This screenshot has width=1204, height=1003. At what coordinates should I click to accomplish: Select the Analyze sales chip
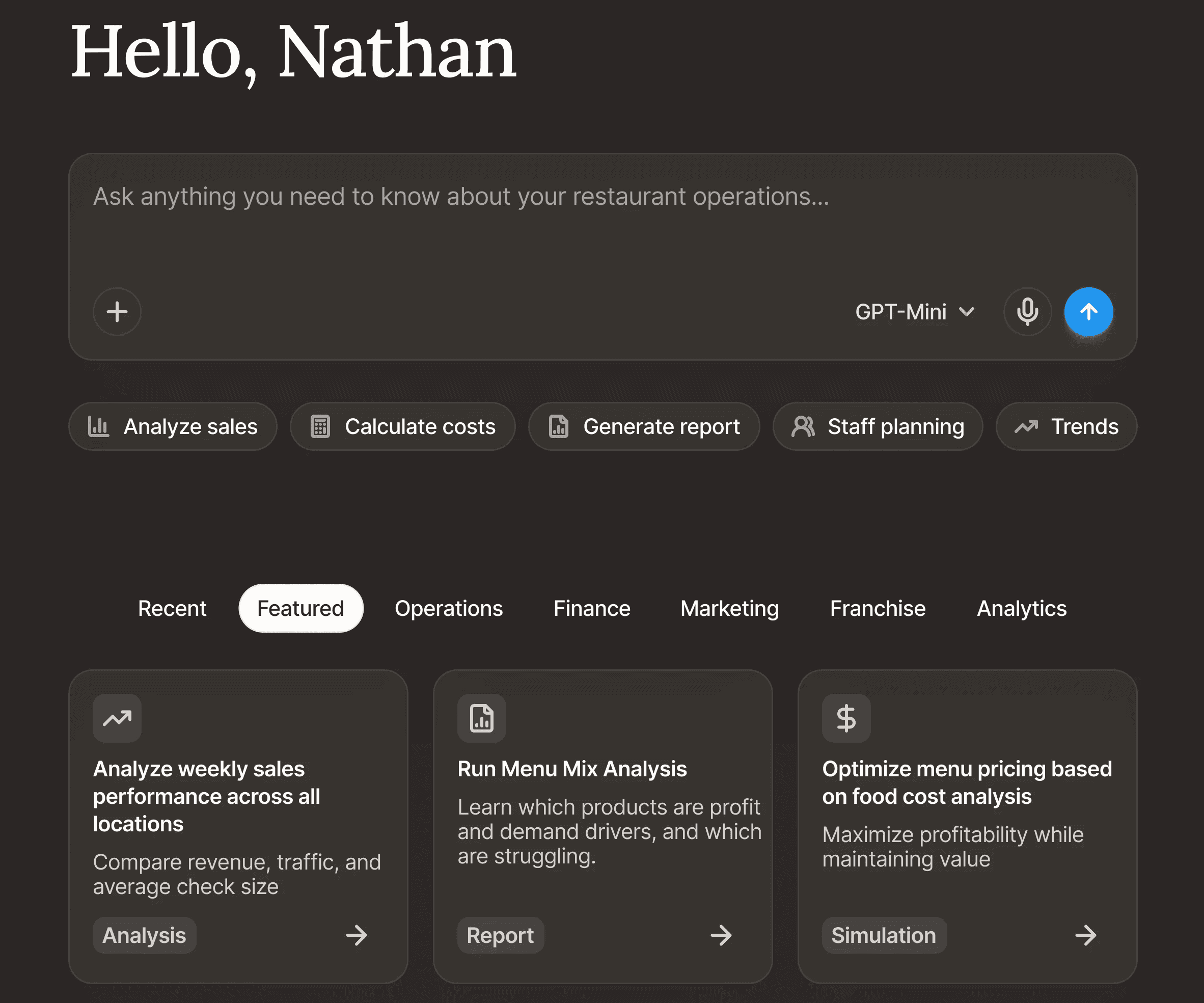coord(173,427)
